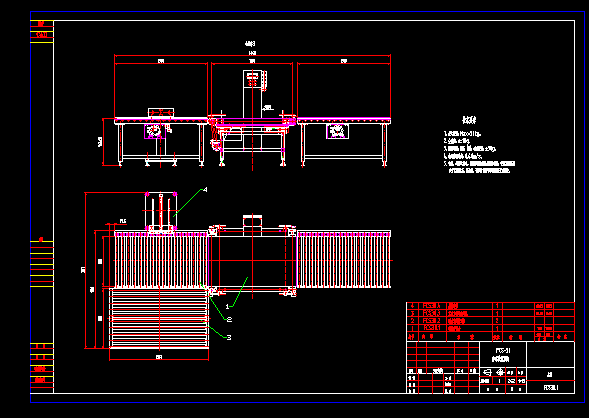
Task: Pick the projection symbol in title block
Action: pos(494,372)
